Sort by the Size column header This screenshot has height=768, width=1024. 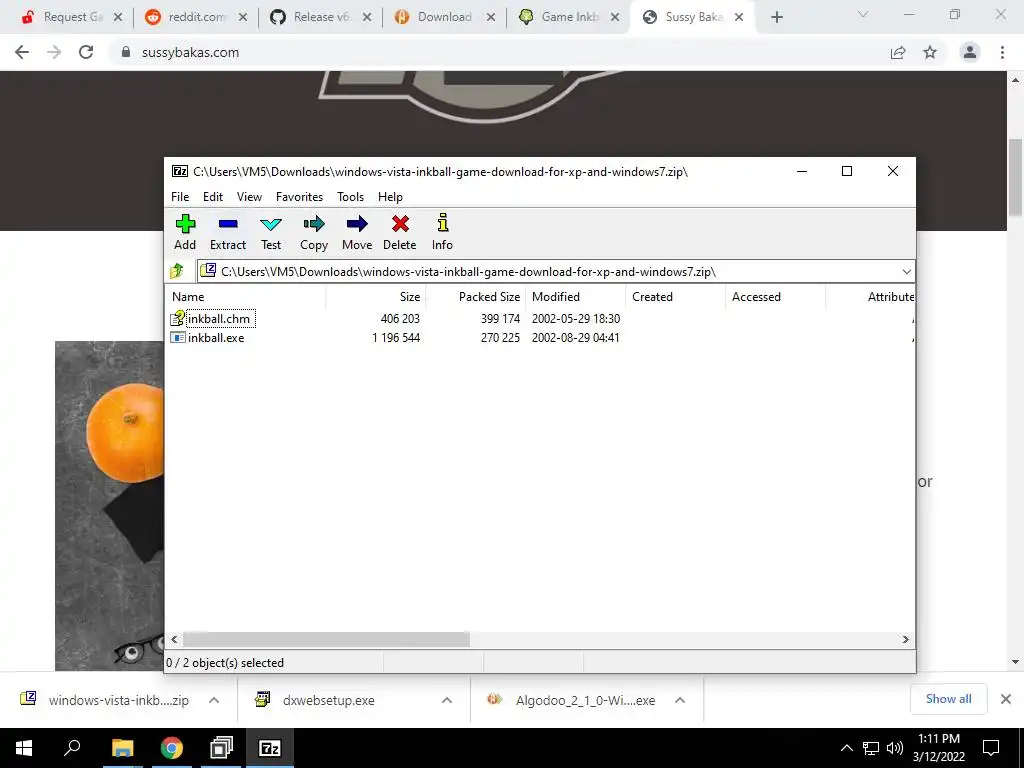[376, 296]
